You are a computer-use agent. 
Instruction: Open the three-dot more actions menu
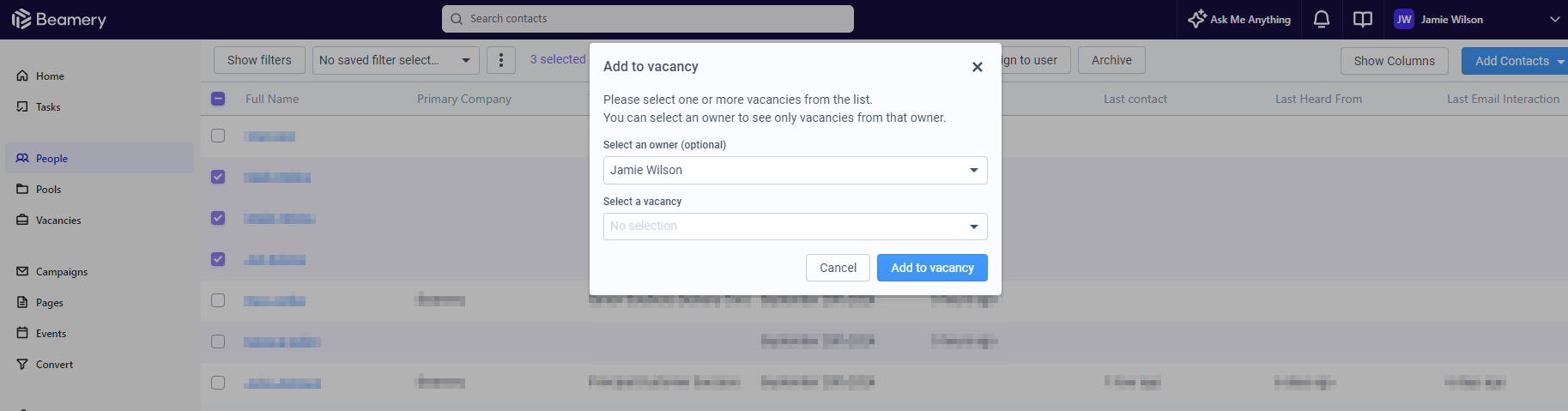[x=501, y=60]
